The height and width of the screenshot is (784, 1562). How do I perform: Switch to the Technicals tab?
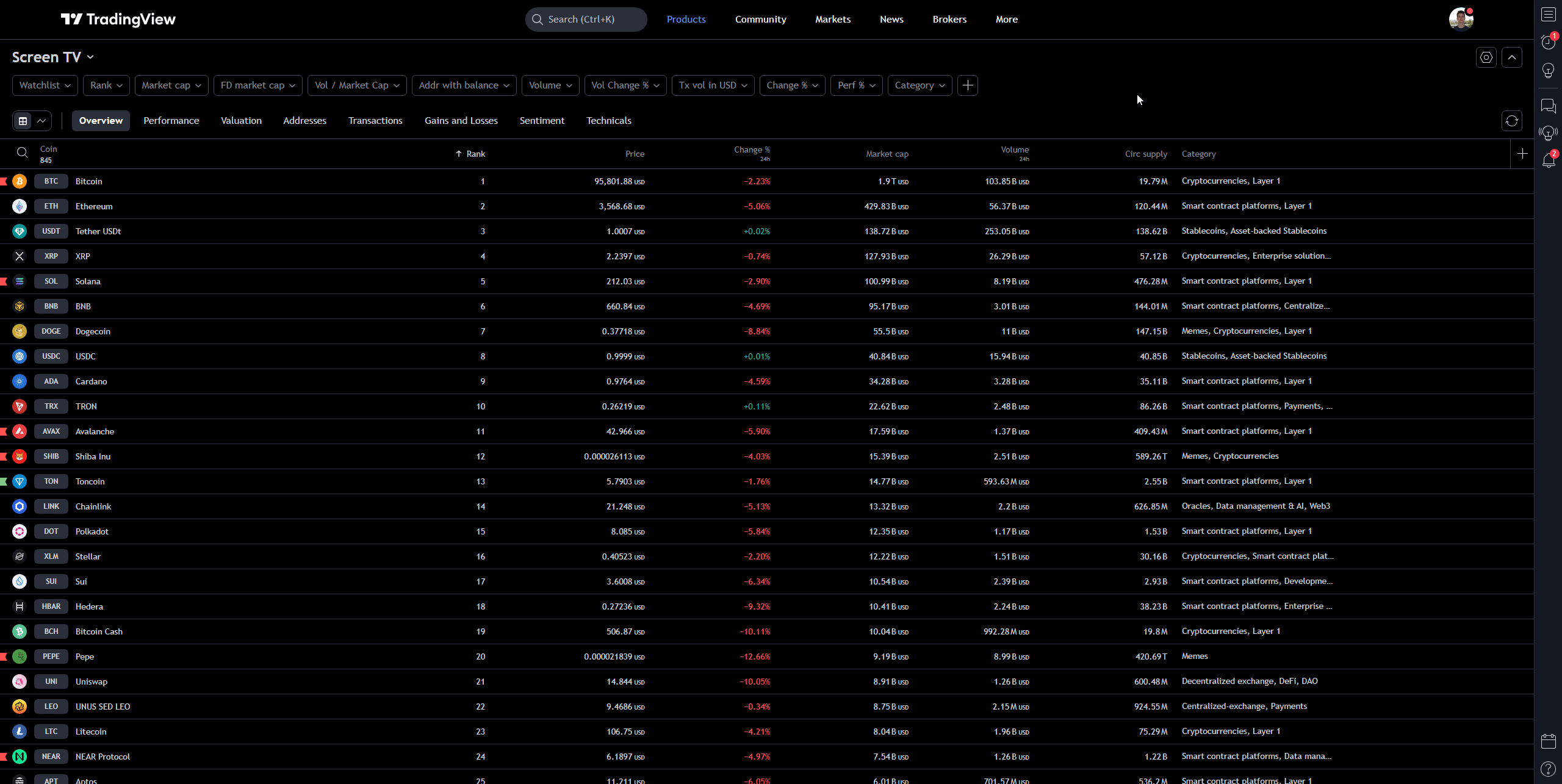pos(609,121)
